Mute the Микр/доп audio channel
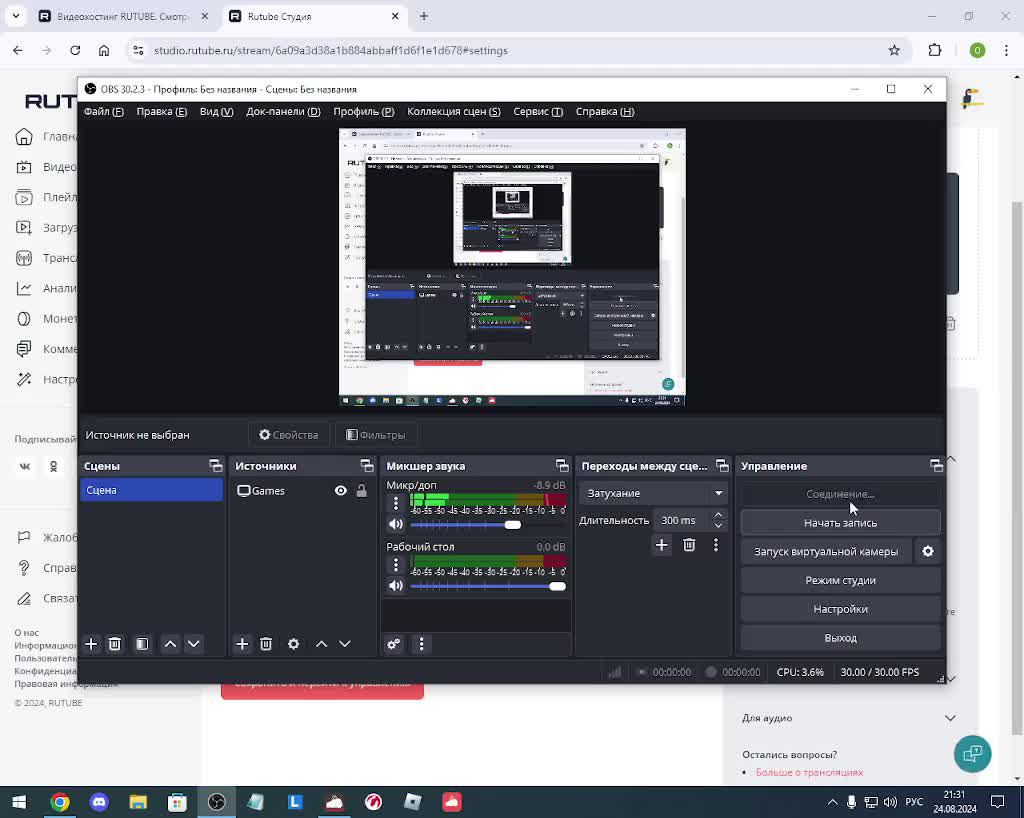1024x818 pixels. tap(396, 524)
